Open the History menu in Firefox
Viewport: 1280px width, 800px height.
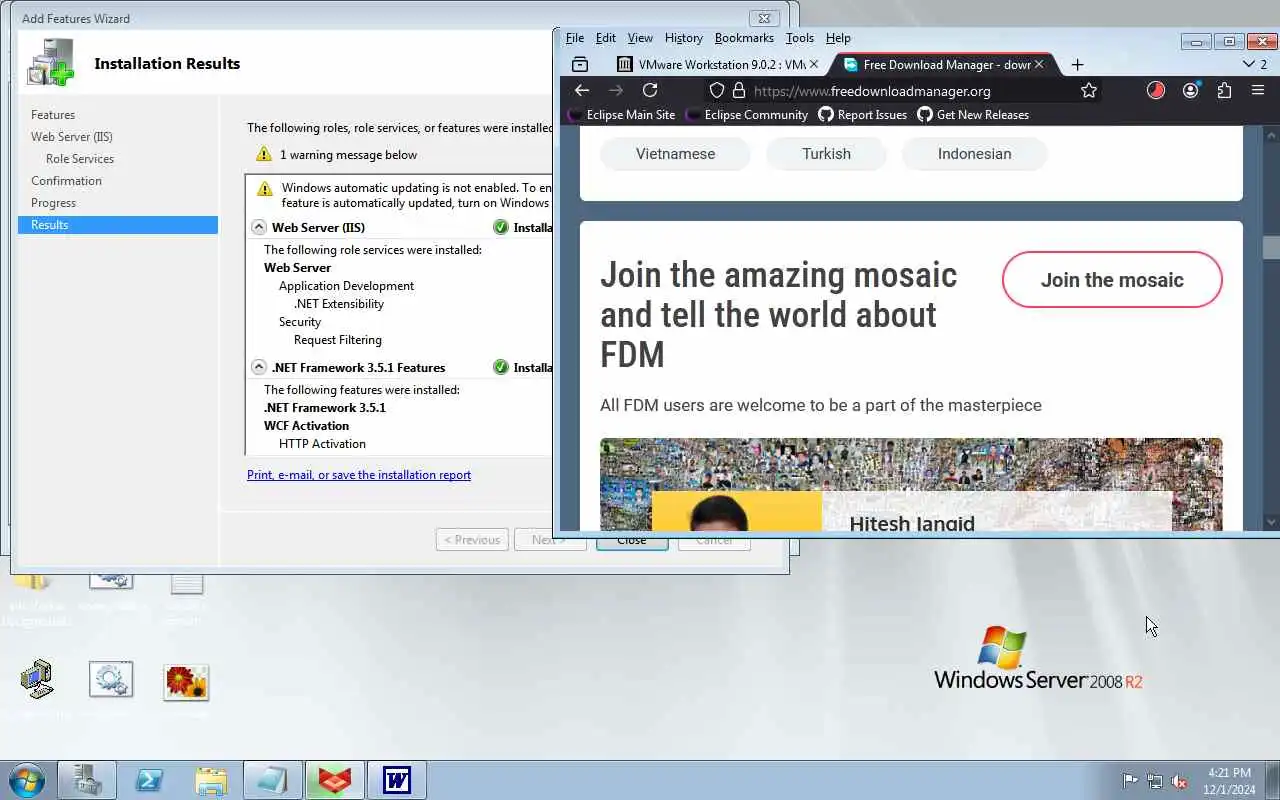point(683,38)
